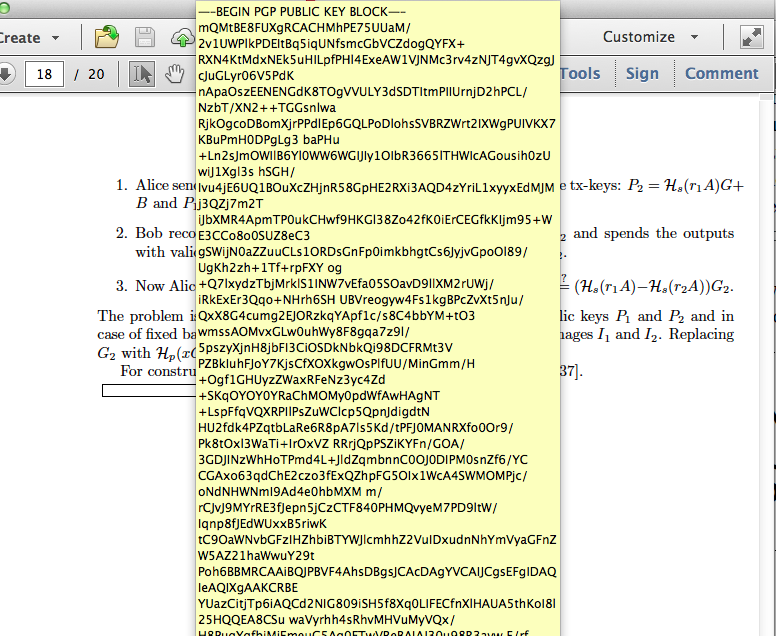
Task: Click the text 'KBuPmH0DPgLg3 baPHu'
Action: pyautogui.click(x=269, y=140)
